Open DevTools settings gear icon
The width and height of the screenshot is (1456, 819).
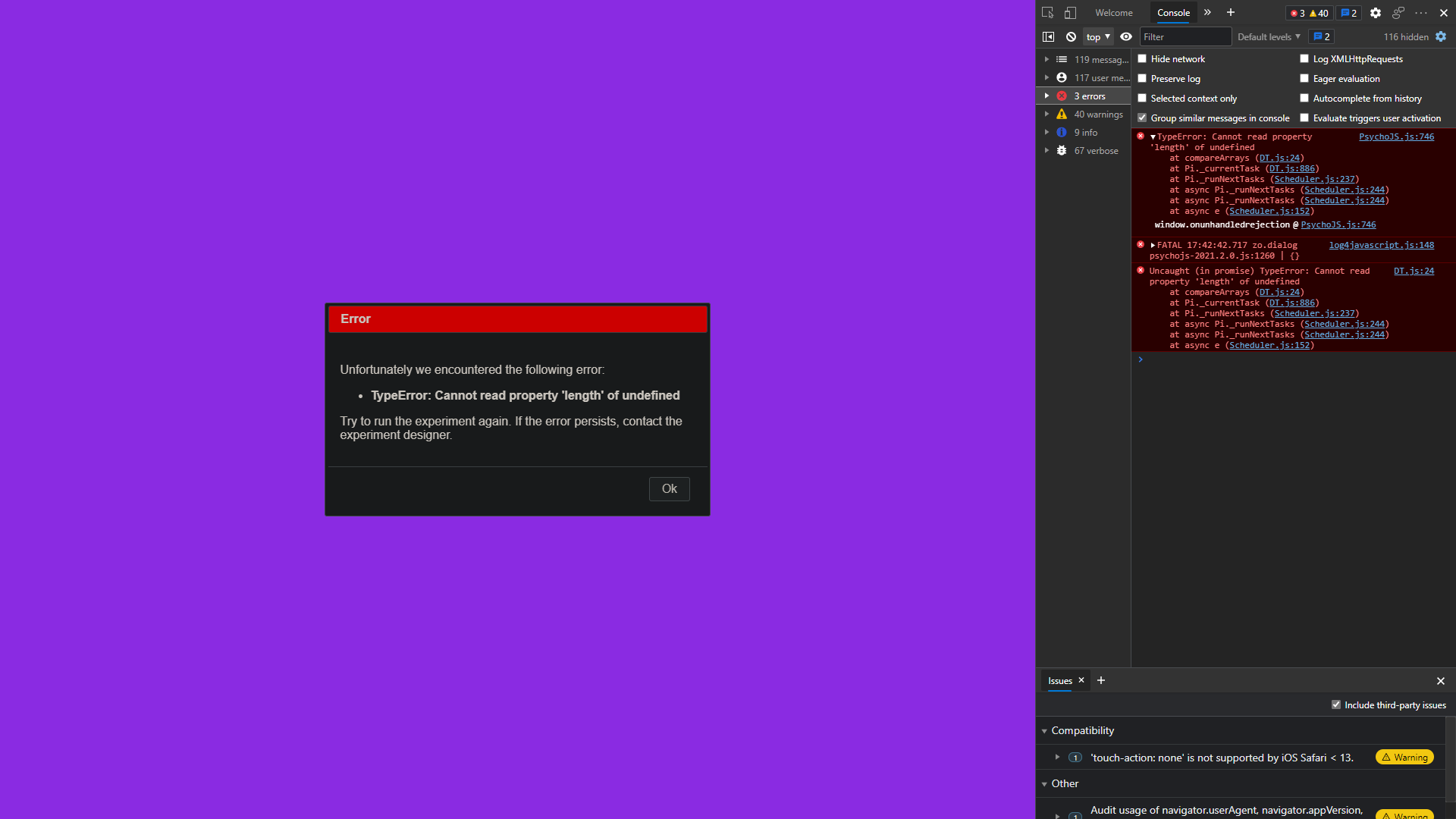(x=1376, y=13)
